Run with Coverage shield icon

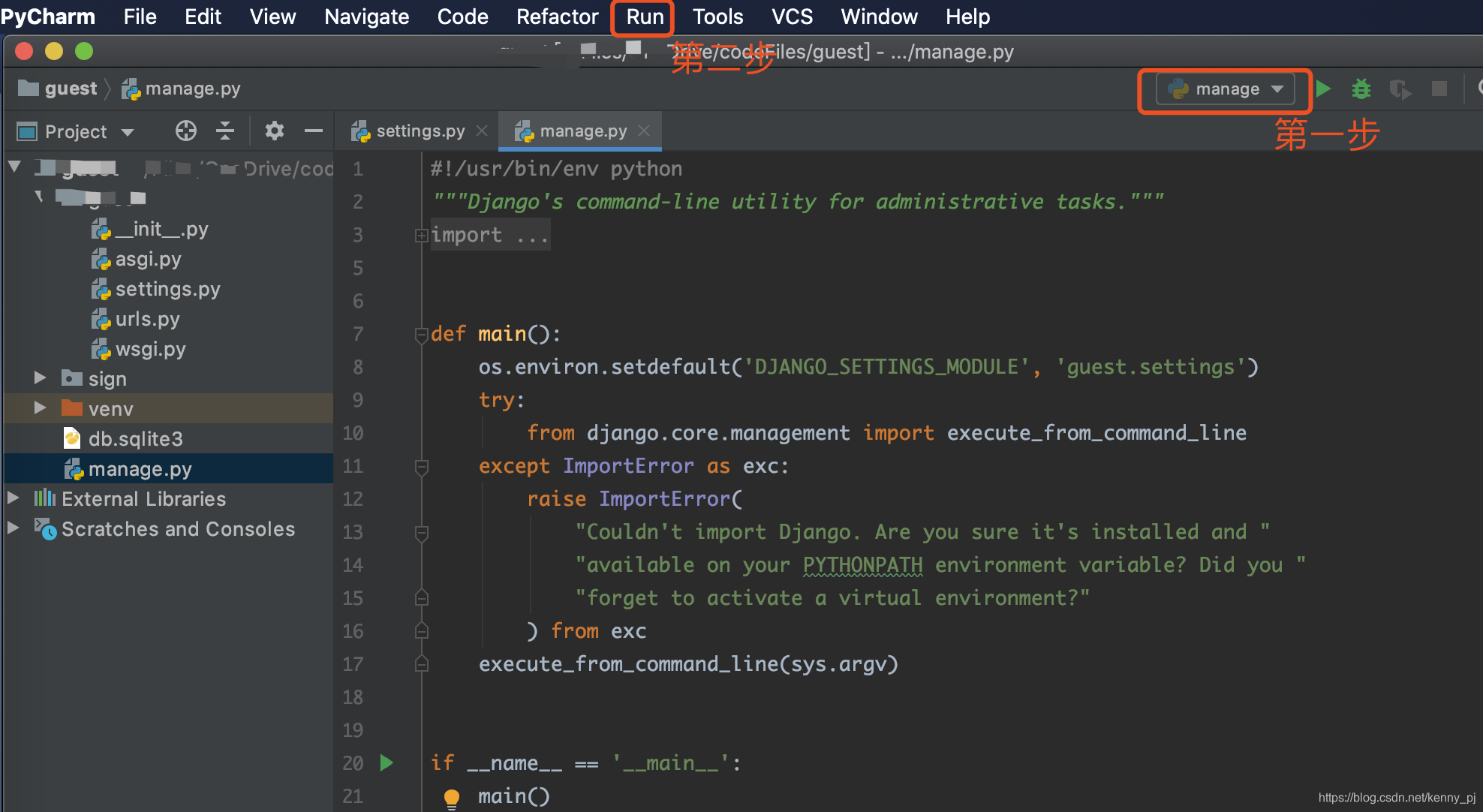click(x=1400, y=89)
